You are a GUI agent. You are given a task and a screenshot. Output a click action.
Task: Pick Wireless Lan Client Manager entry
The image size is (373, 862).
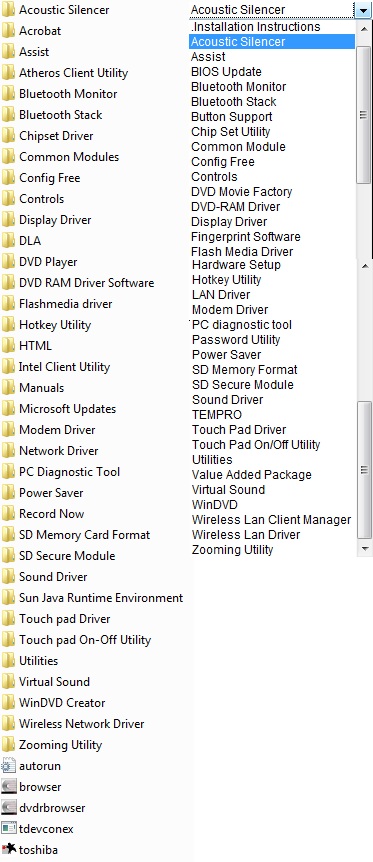[271, 520]
